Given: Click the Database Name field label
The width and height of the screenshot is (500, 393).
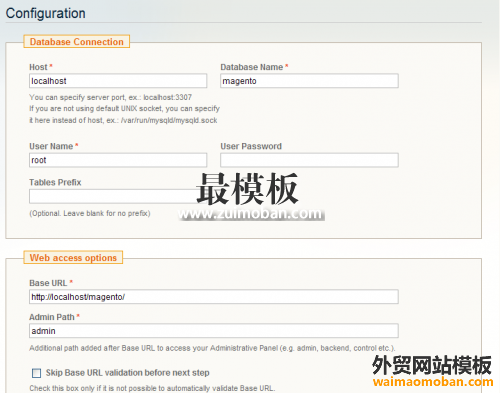Looking at the screenshot, I should pos(252,67).
